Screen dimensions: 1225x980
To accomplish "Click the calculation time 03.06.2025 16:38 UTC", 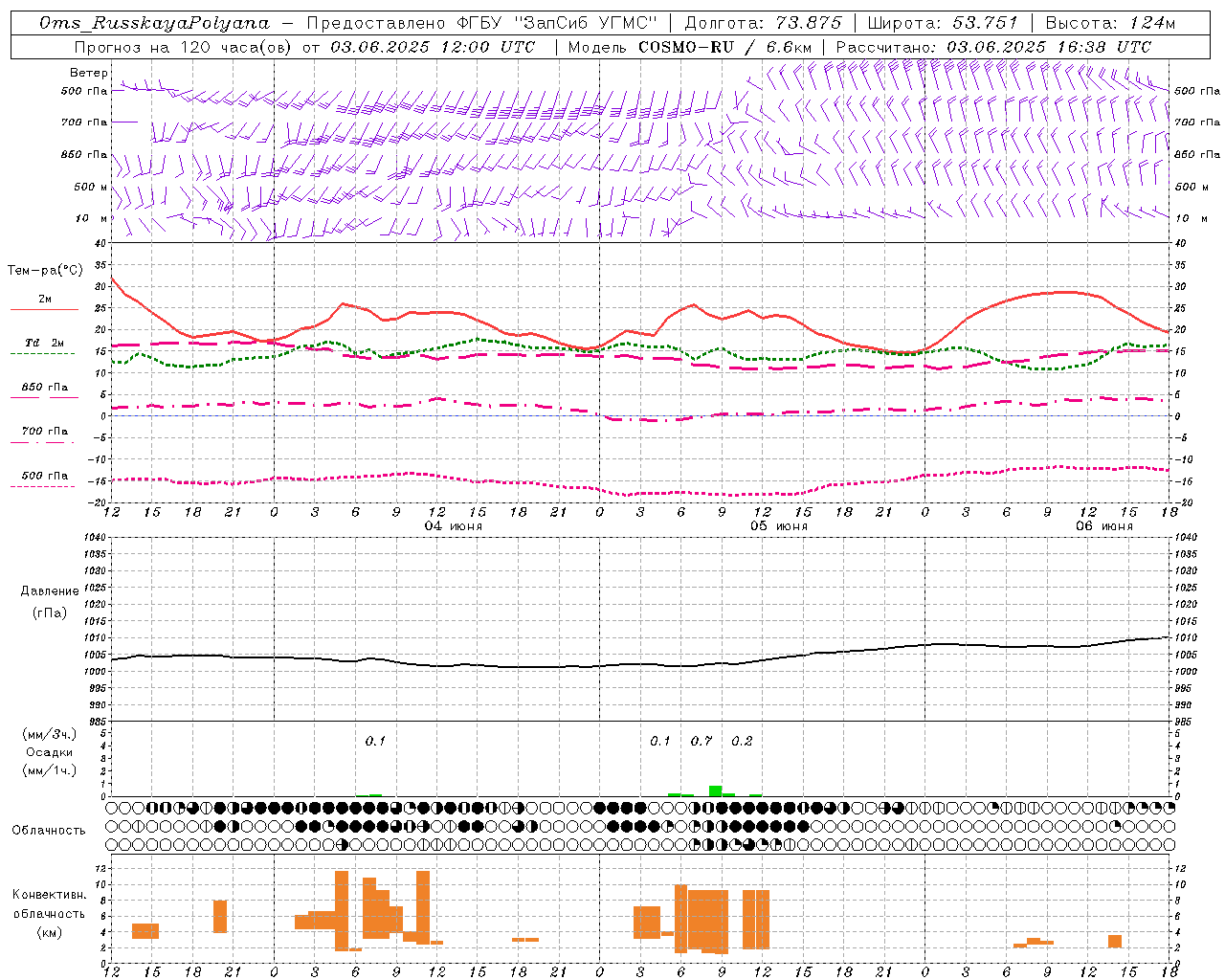I will (1049, 47).
